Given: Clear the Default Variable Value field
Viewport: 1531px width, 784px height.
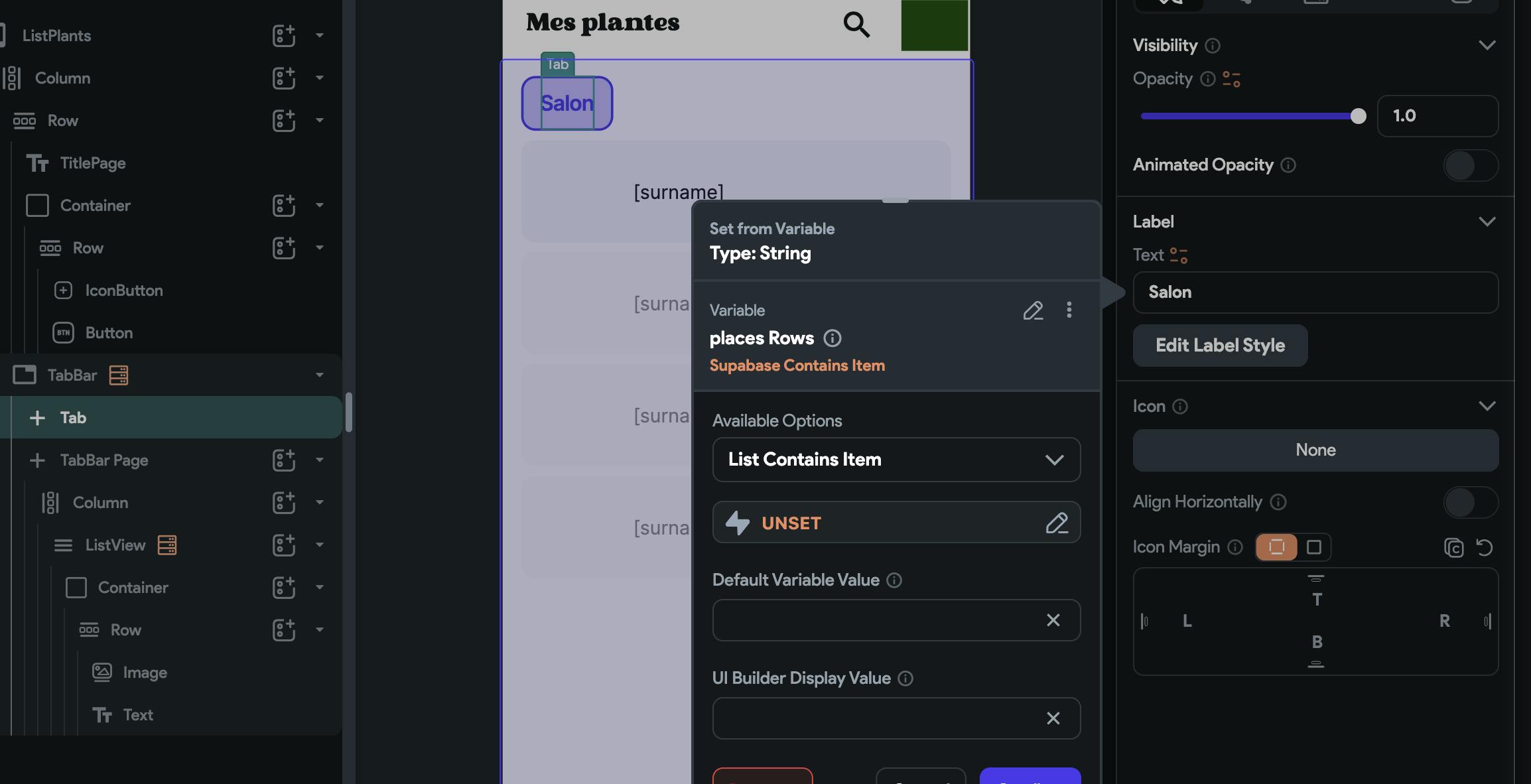Looking at the screenshot, I should 1053,620.
